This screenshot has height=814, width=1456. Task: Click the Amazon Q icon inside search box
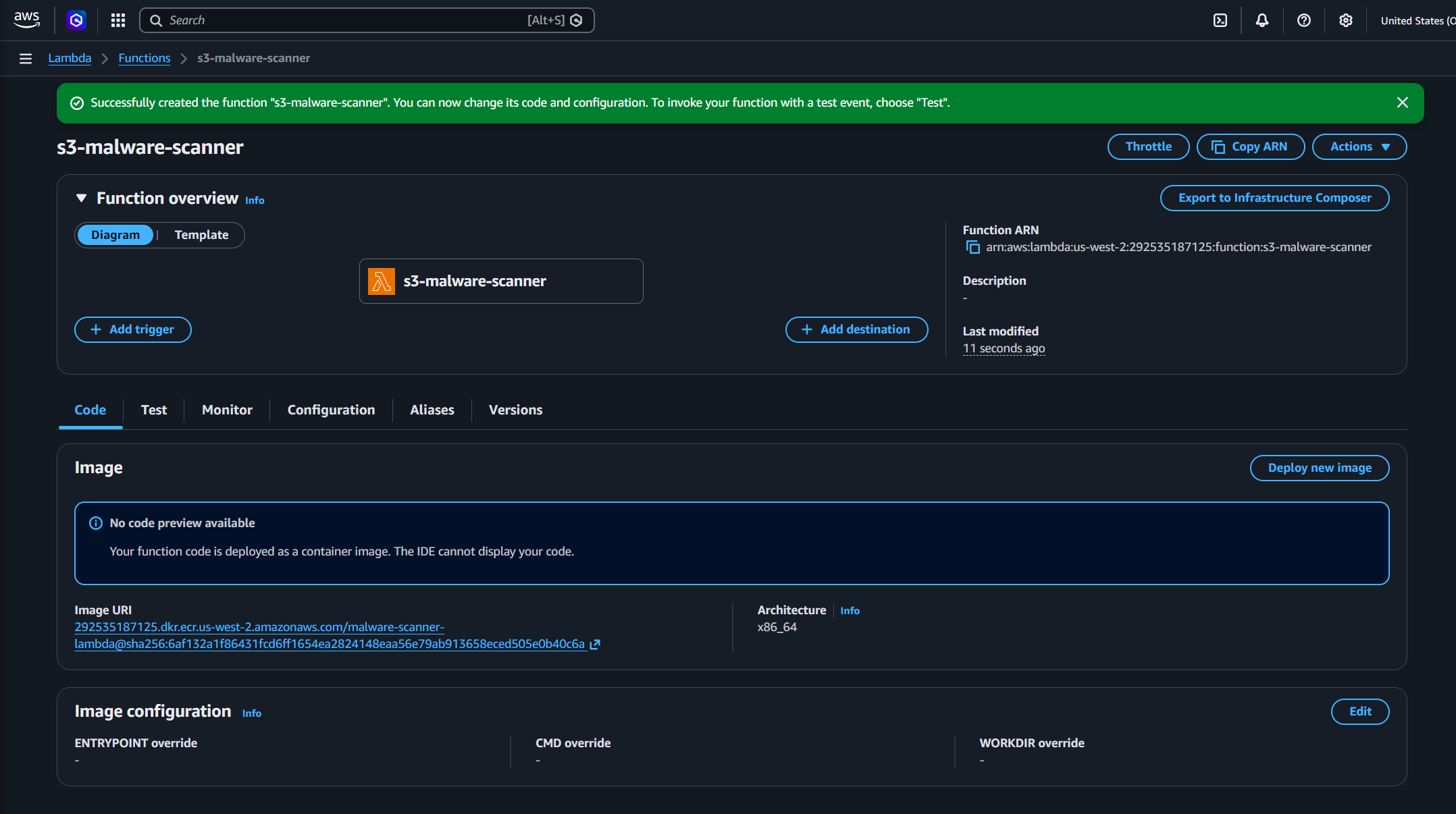pyautogui.click(x=576, y=20)
